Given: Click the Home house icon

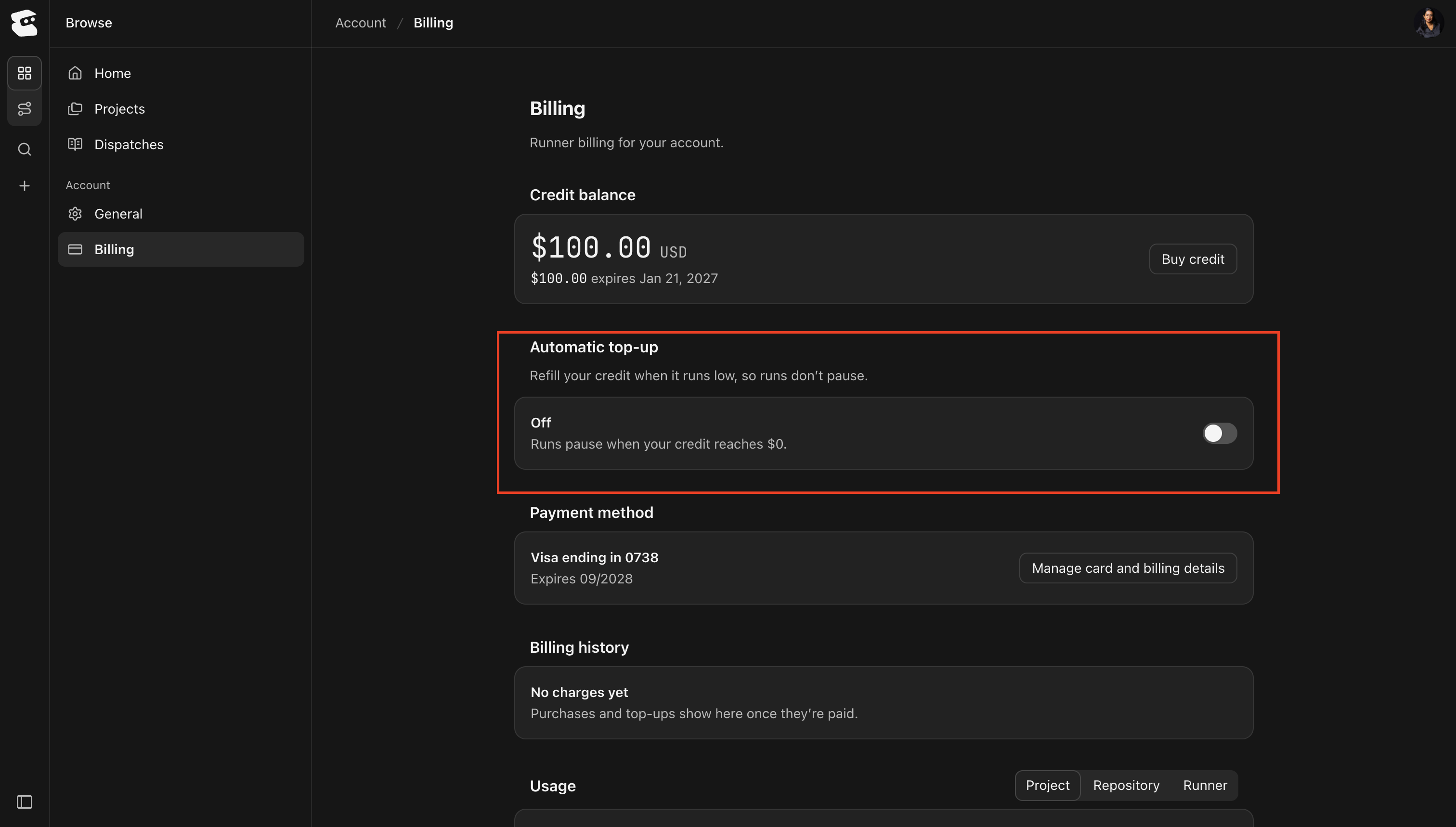Looking at the screenshot, I should (x=75, y=73).
